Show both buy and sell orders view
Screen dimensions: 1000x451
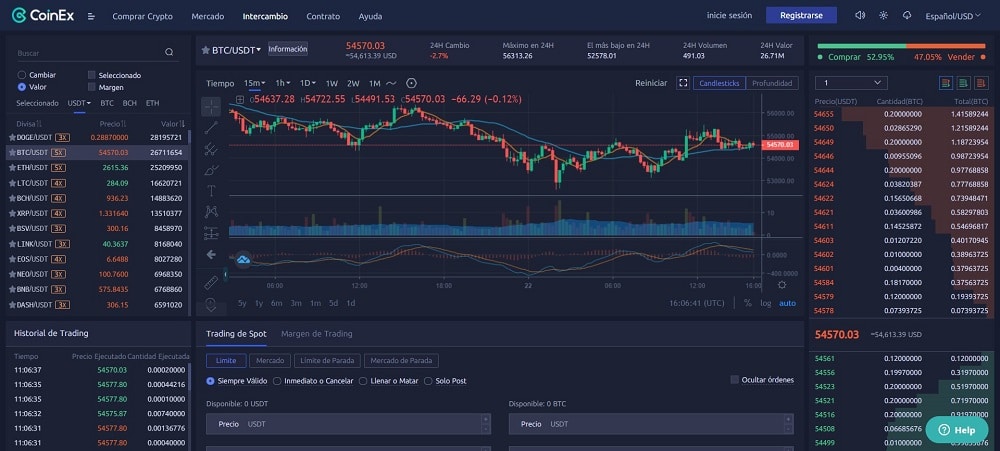coord(946,83)
